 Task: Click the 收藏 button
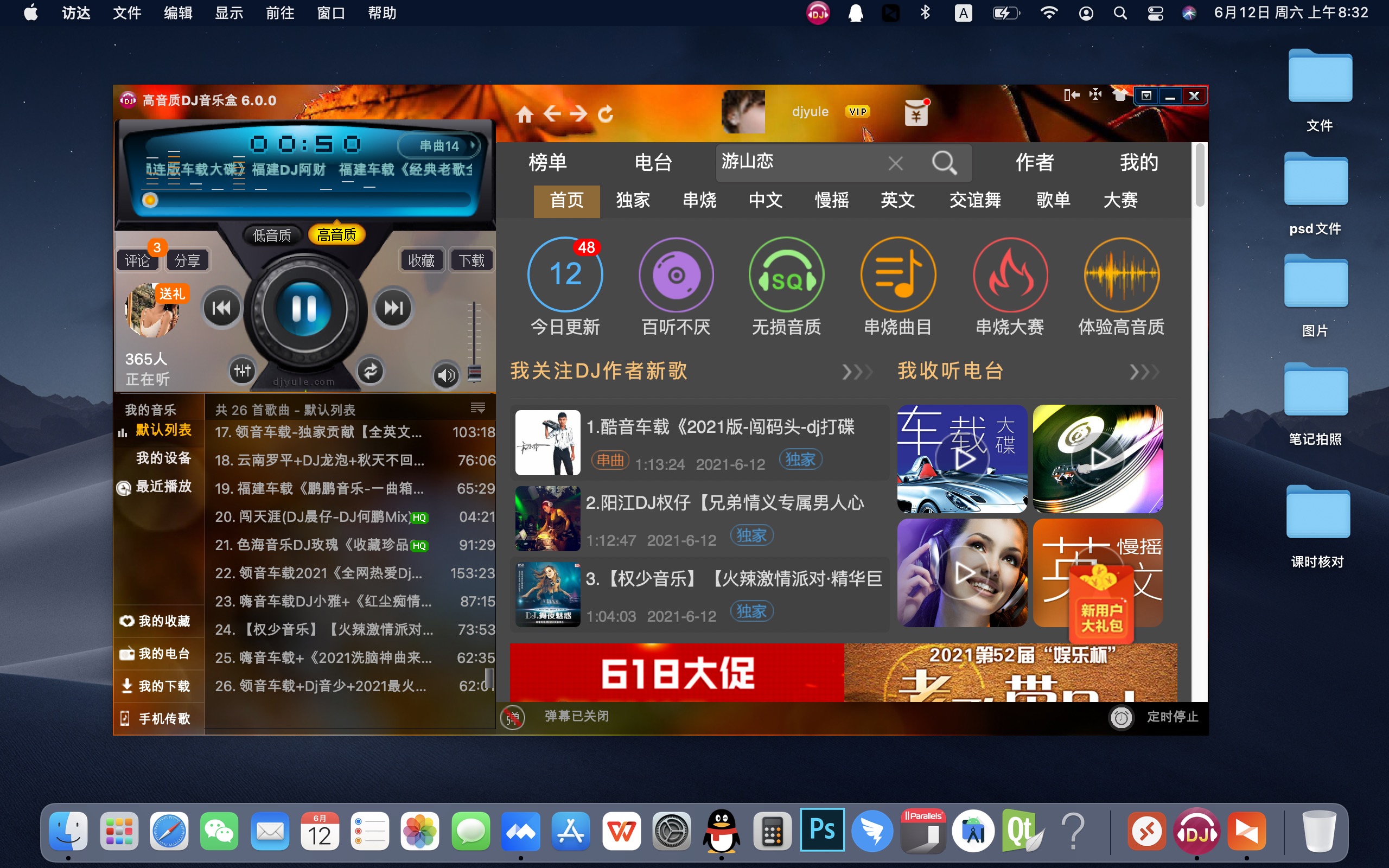422,260
